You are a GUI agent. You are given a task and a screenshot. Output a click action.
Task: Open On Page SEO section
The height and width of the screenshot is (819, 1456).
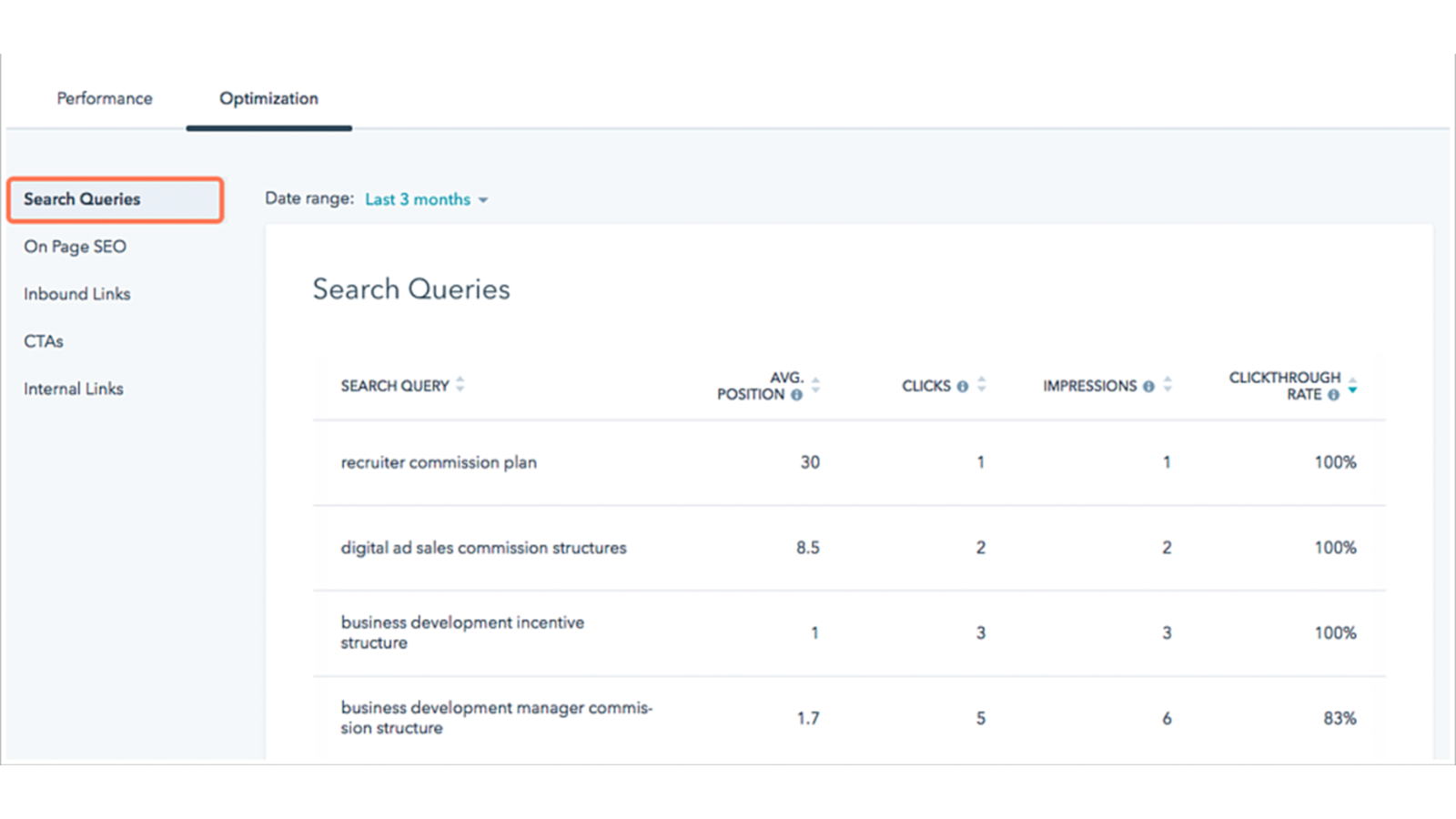coord(75,247)
